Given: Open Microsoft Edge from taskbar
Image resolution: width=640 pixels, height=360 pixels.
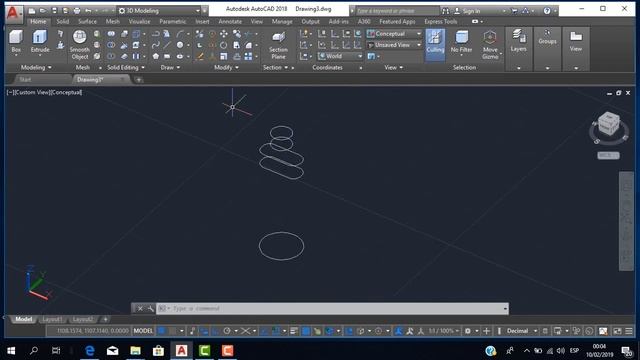Looking at the screenshot, I should point(89,351).
